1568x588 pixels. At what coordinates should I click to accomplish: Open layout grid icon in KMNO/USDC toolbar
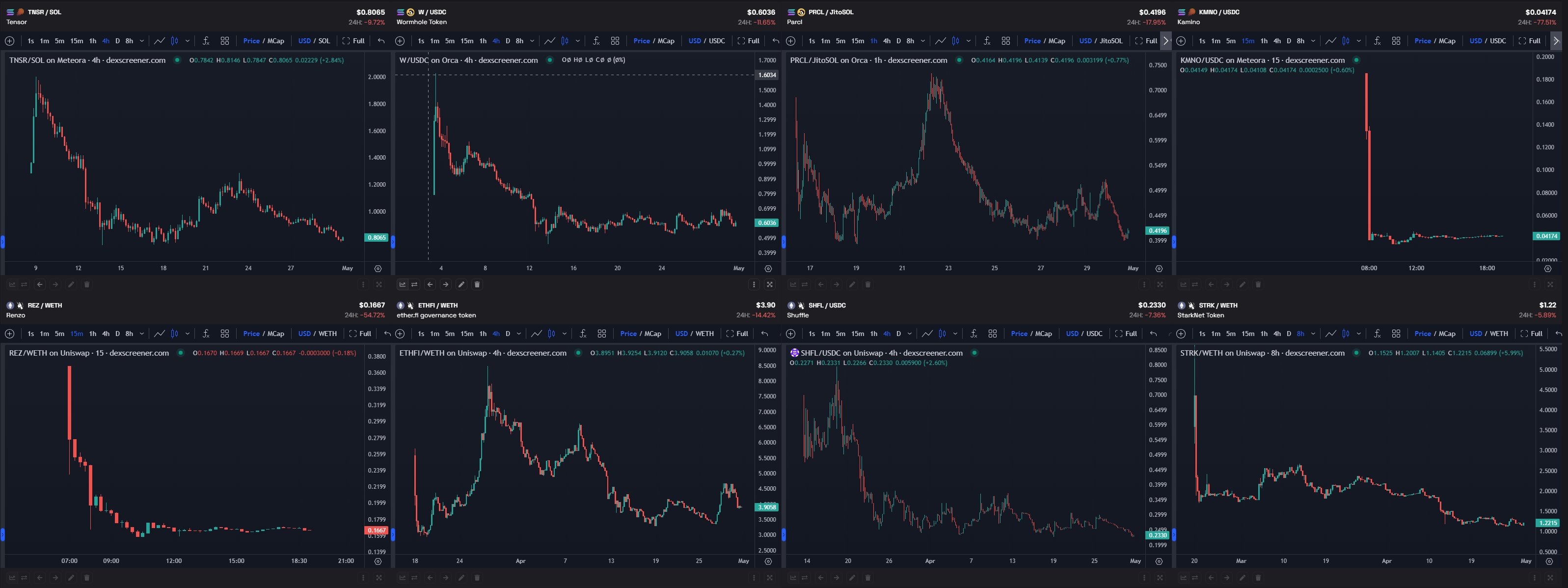click(x=1396, y=41)
